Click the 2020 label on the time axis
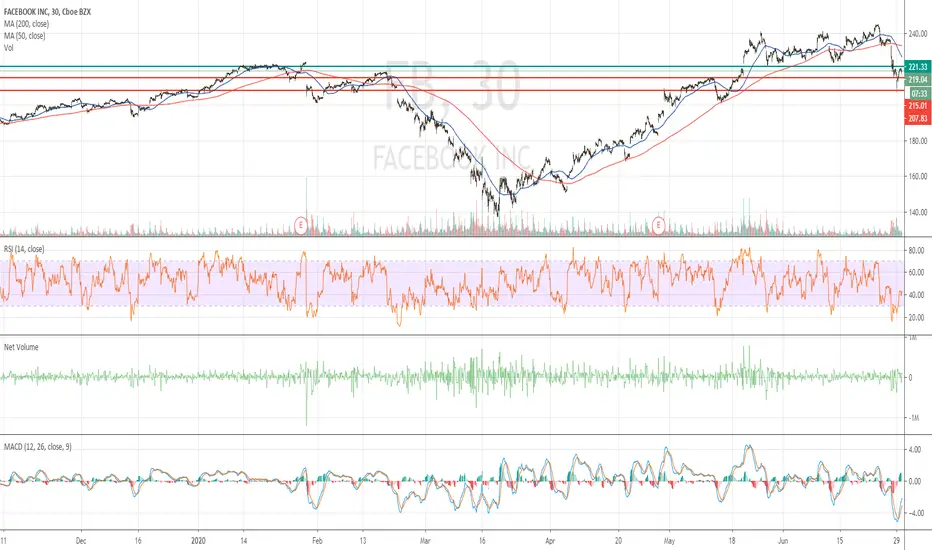Screen dimensions: 932x550 point(198,541)
